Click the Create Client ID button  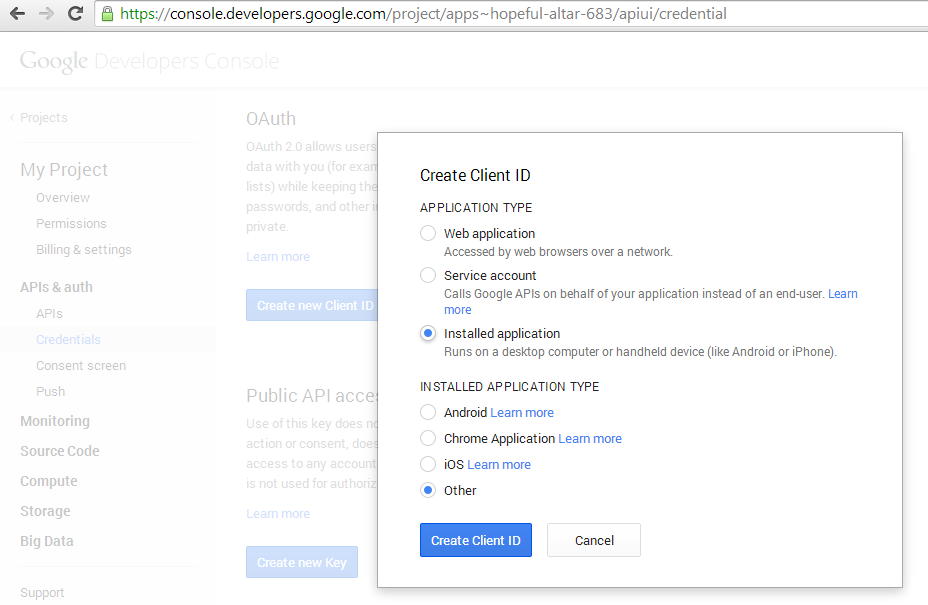[x=476, y=540]
